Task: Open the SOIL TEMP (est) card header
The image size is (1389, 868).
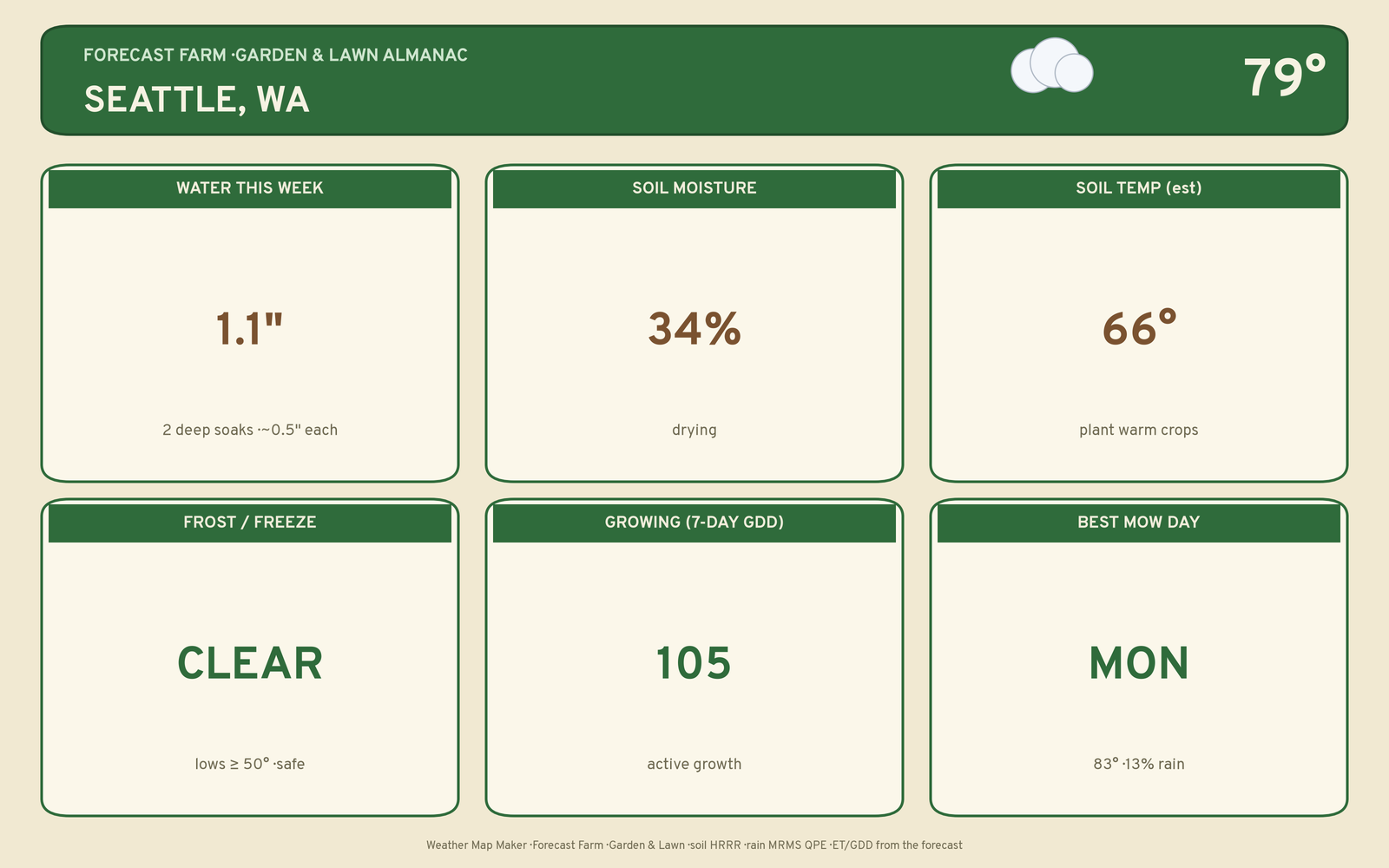Action: (1139, 188)
